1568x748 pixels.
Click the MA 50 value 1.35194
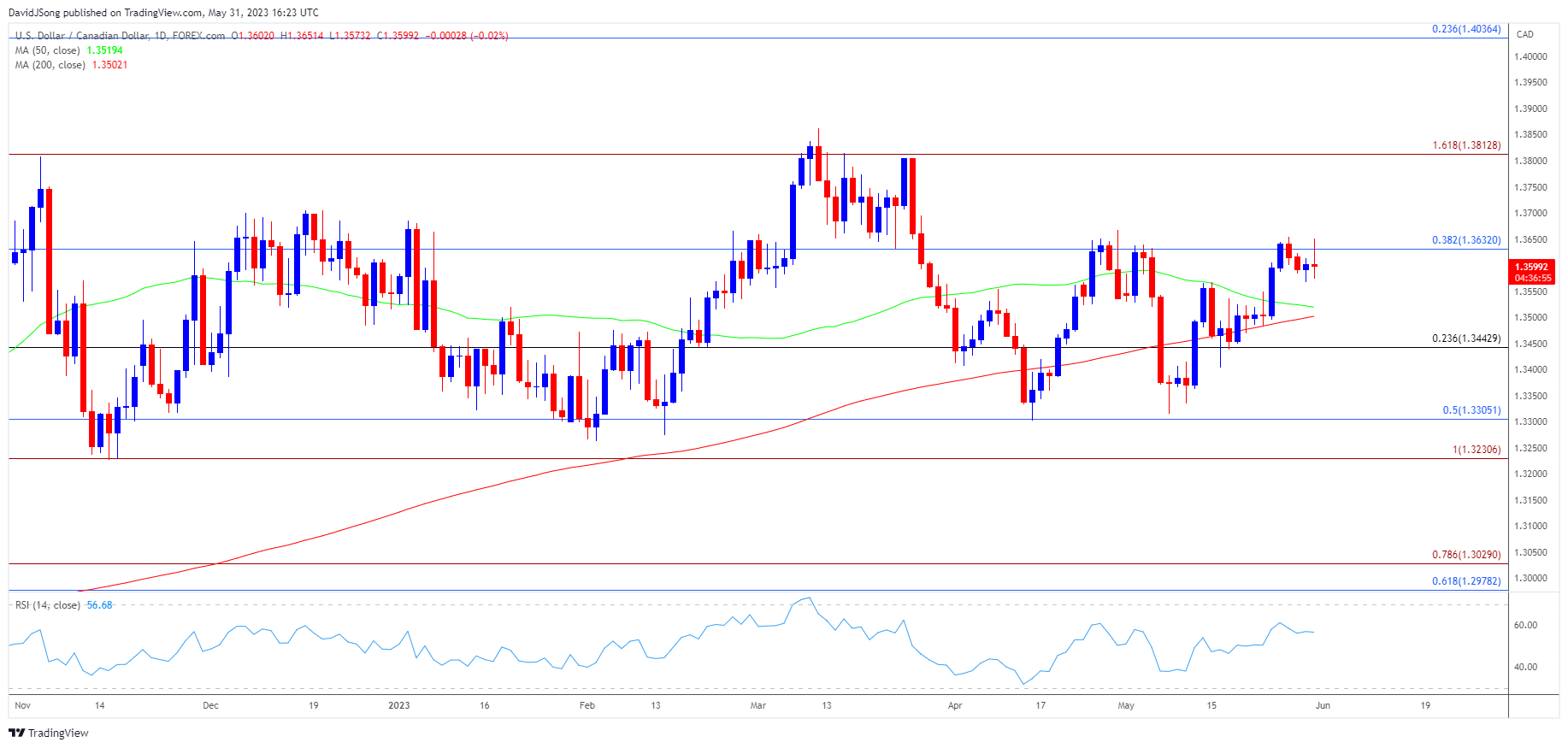pyautogui.click(x=105, y=50)
